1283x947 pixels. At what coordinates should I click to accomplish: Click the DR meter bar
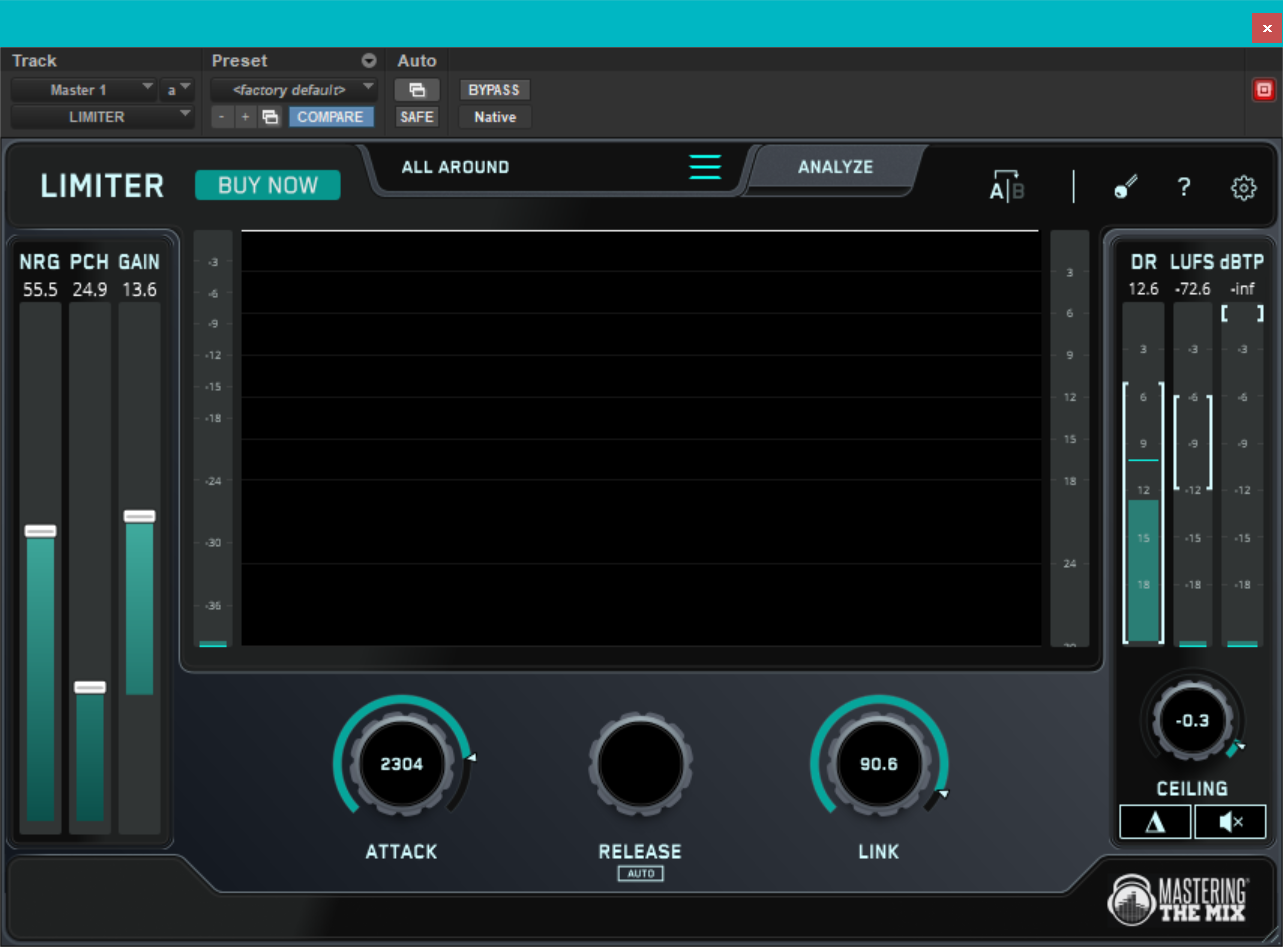[x=1144, y=475]
